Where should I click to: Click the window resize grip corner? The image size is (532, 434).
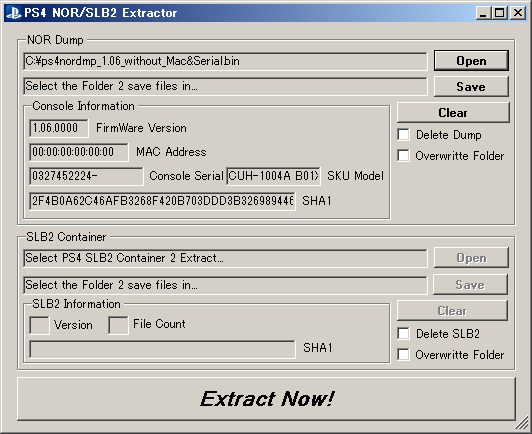tap(521, 424)
